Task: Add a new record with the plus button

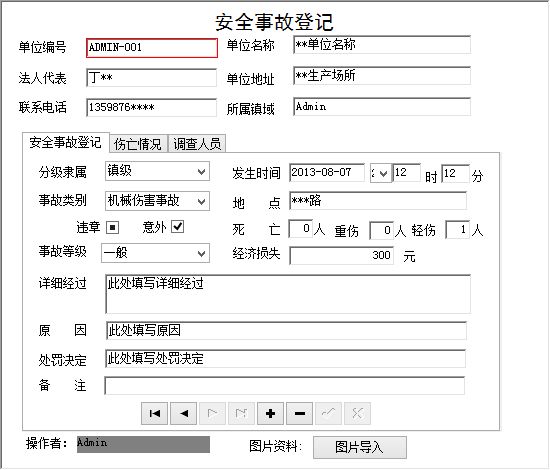Action: coord(270,414)
